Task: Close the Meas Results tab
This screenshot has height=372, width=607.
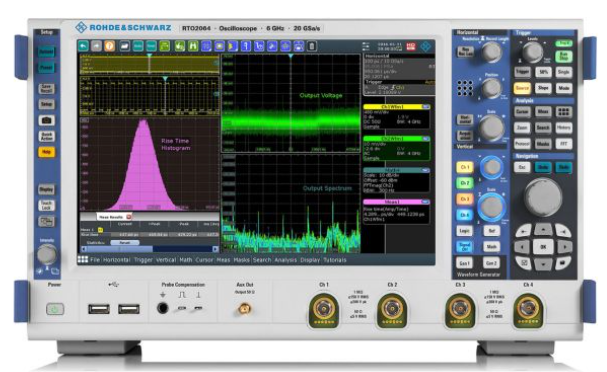Action: [129, 217]
